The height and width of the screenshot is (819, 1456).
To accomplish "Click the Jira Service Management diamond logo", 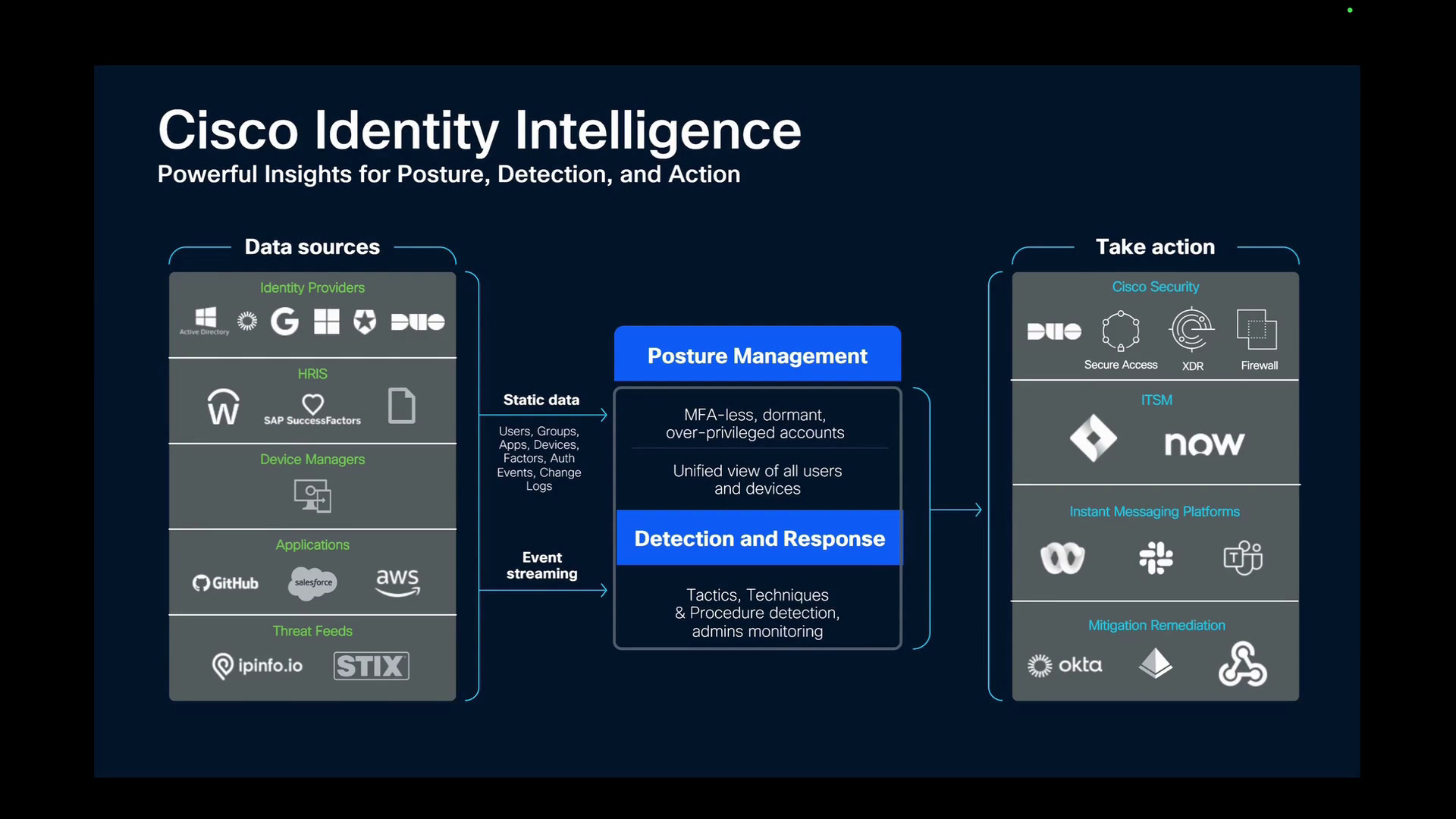I will click(x=1094, y=438).
